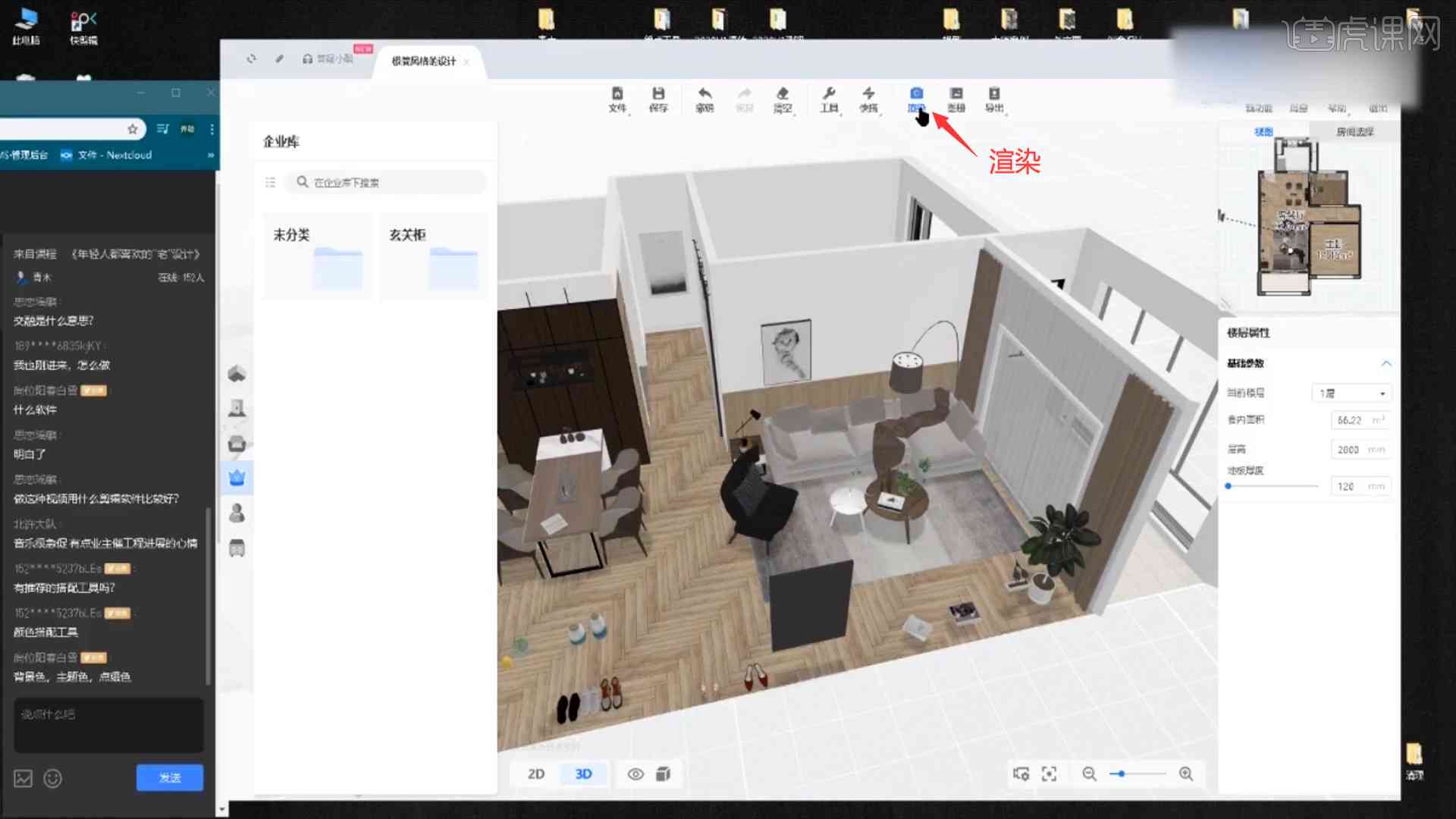Open the 玄关柜 folder
The width and height of the screenshot is (1456, 819).
coord(434,256)
